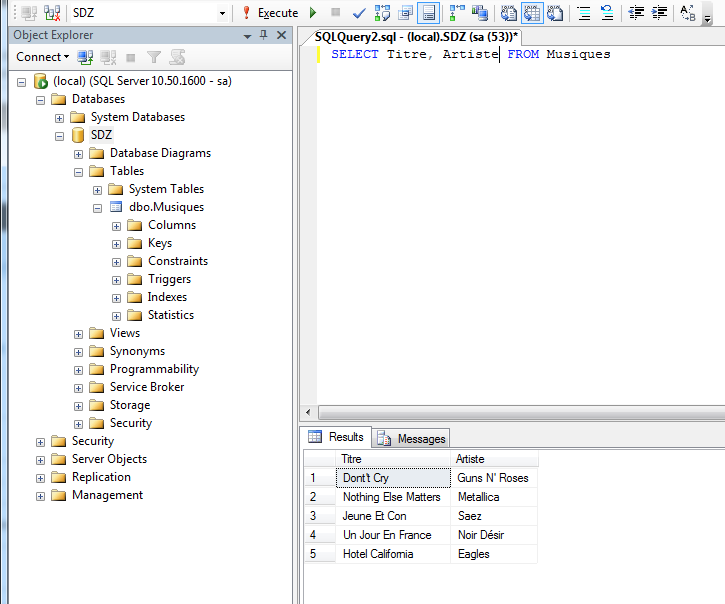Expand the Columns folder under dbo.Musiques

point(117,225)
